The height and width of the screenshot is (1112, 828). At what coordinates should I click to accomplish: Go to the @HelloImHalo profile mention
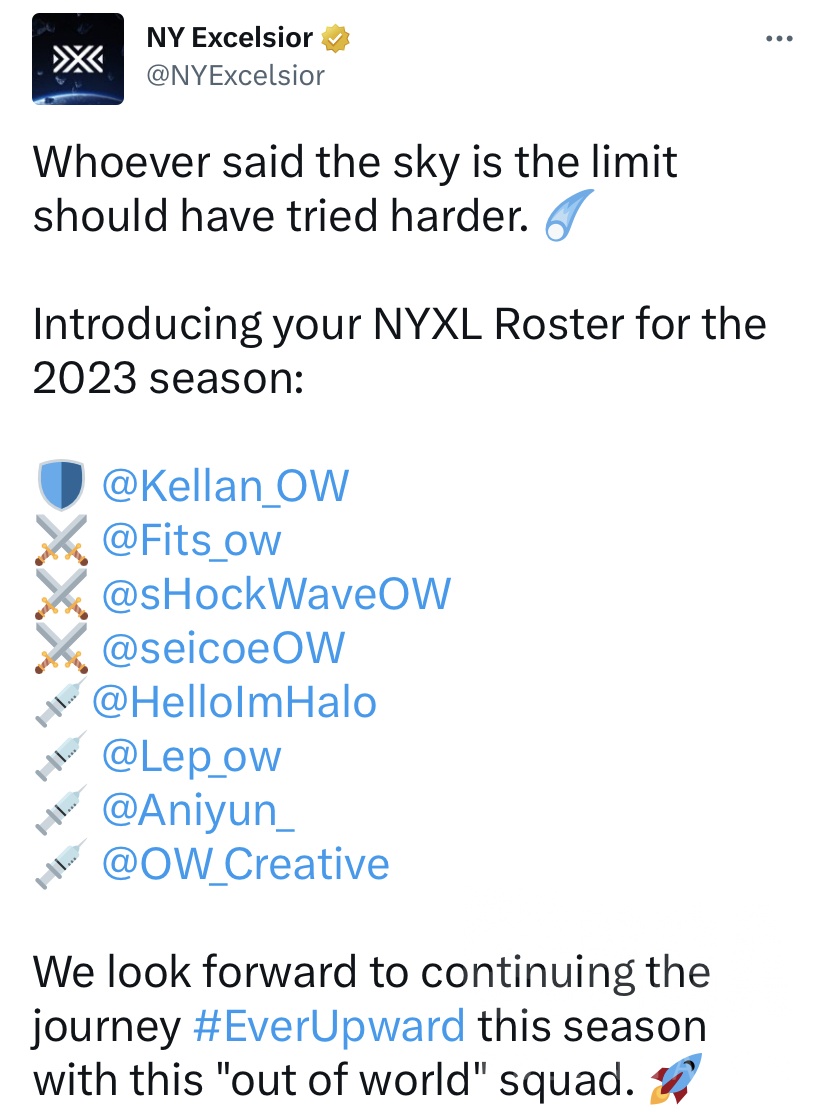[234, 702]
